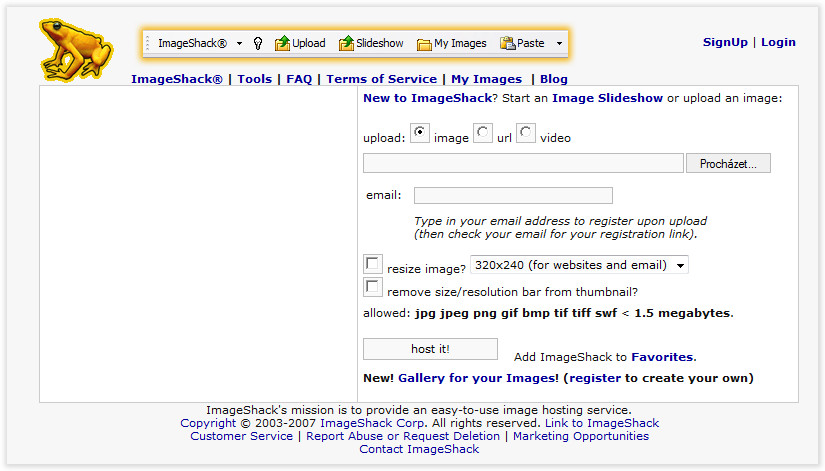The image size is (825, 471).
Task: Expand the ImageShack® toolbar dropdown arrow
Action: pos(239,44)
